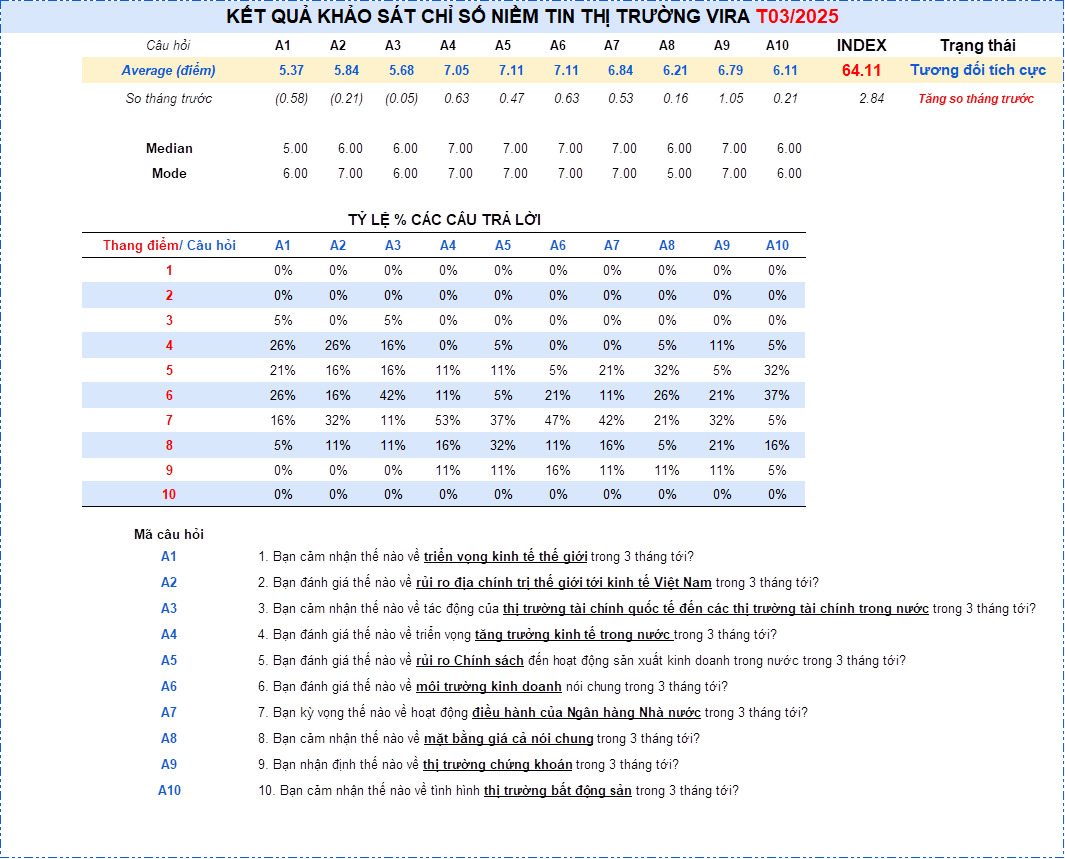Click the month change value (0.58)
This screenshot has width=1065, height=859.
point(291,98)
